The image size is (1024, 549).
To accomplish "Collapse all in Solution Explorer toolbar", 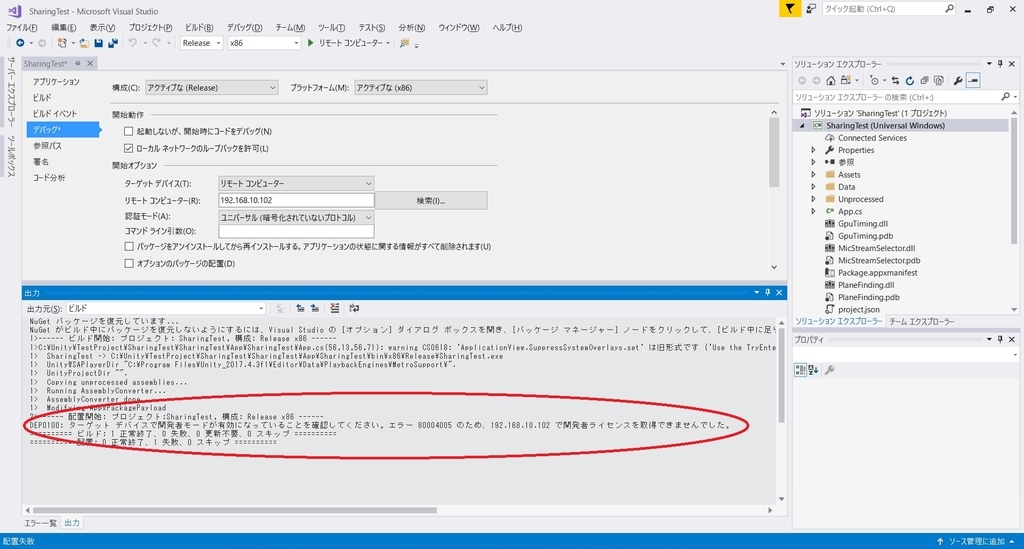I will [x=924, y=80].
